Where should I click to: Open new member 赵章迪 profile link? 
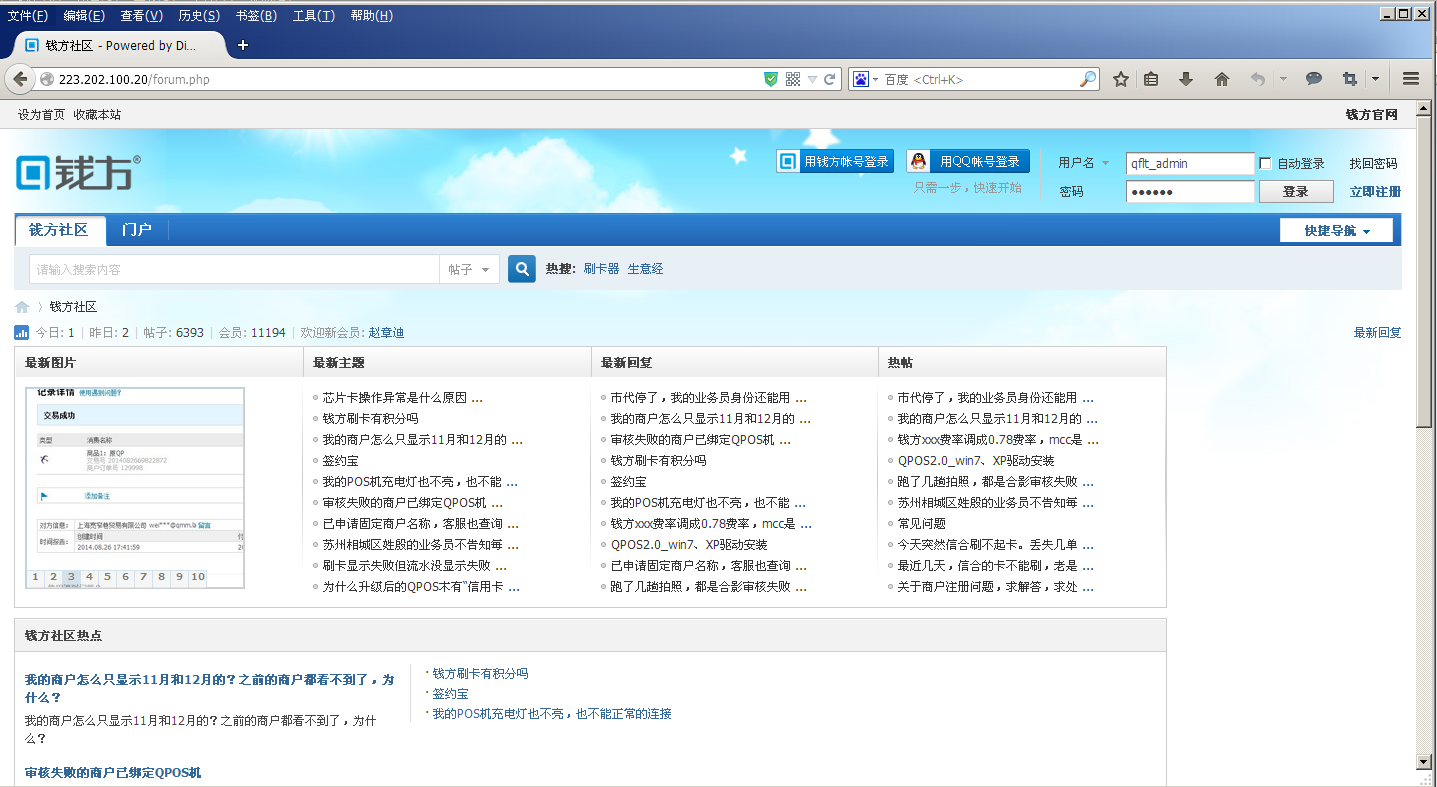pos(386,333)
